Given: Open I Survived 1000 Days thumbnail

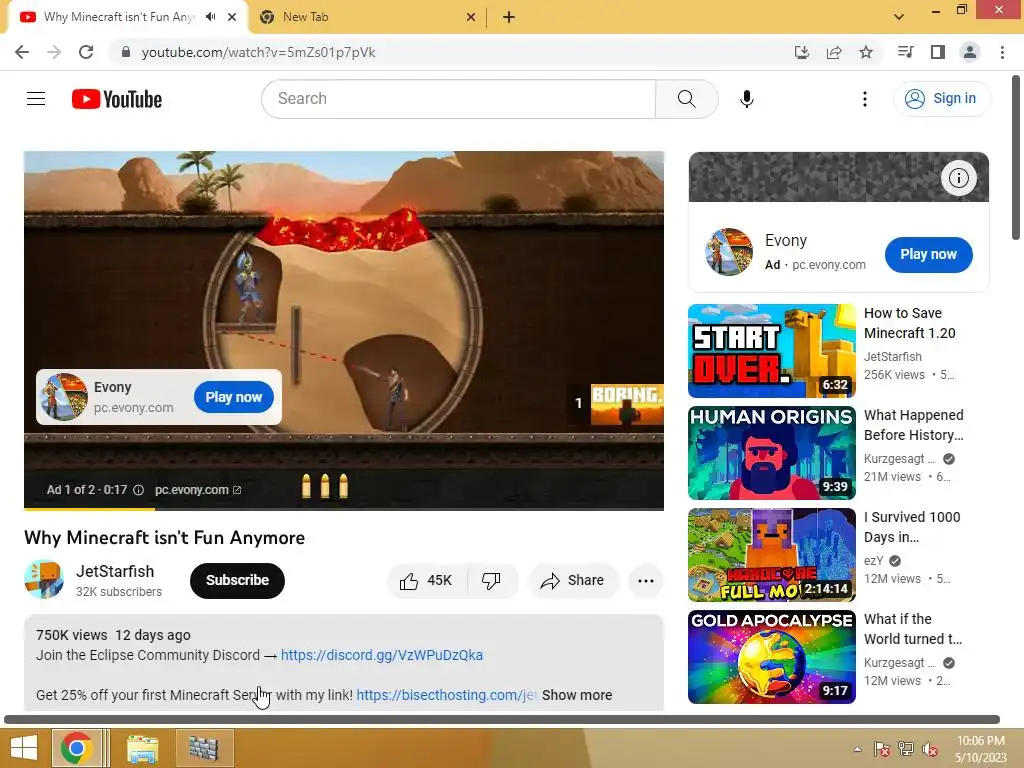Looking at the screenshot, I should click(x=771, y=554).
